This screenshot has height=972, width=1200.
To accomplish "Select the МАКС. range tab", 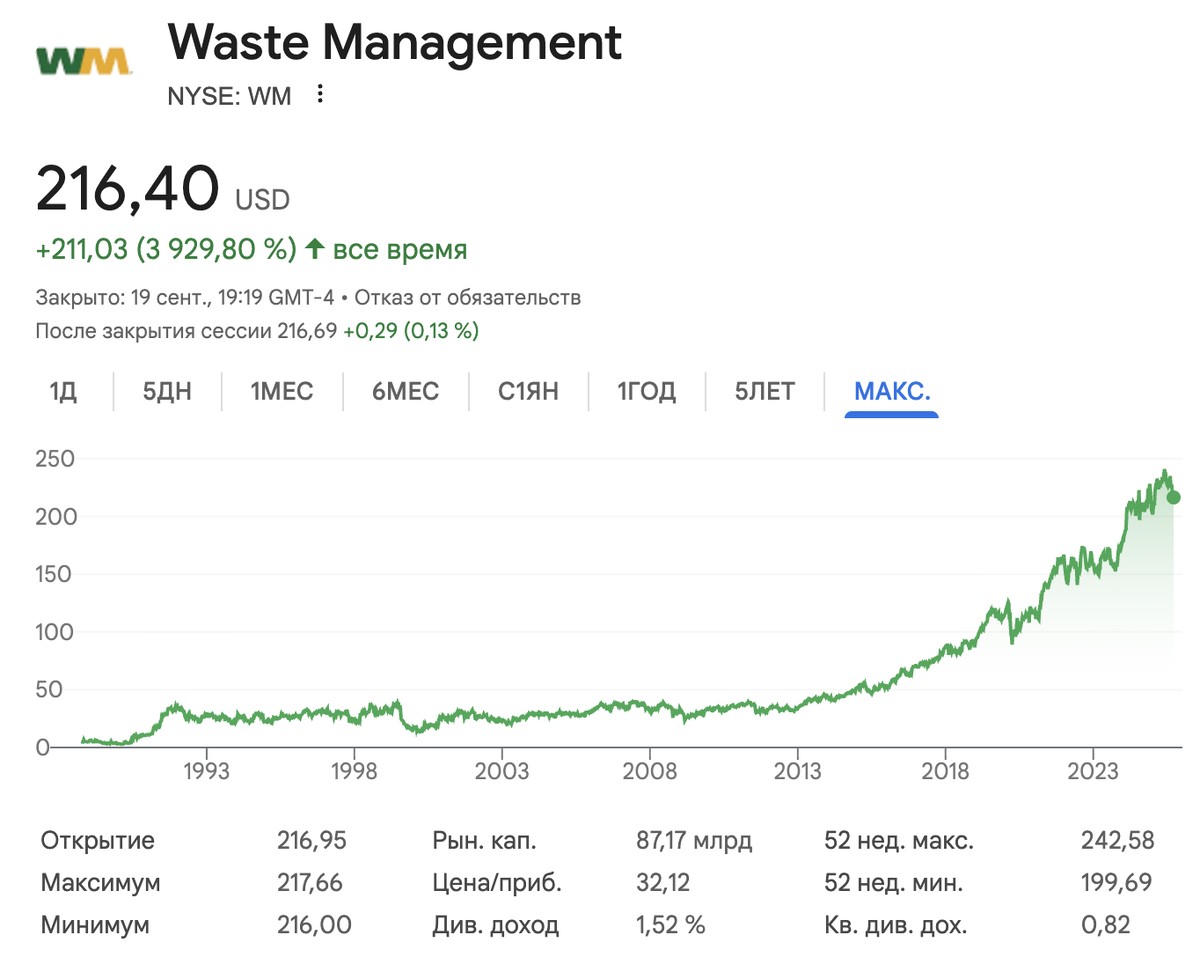I will tap(892, 392).
